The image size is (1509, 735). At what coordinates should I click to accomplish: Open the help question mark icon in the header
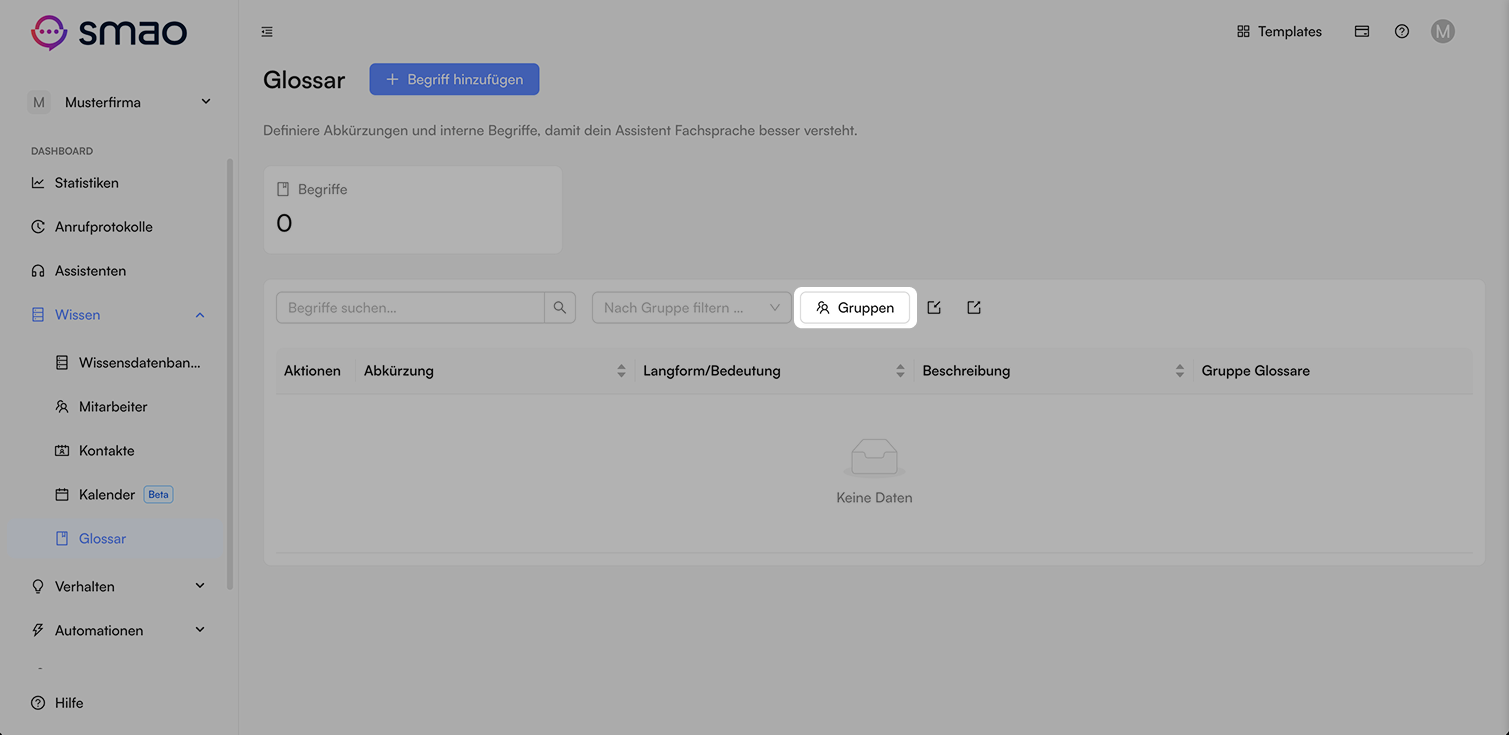pyautogui.click(x=1402, y=31)
